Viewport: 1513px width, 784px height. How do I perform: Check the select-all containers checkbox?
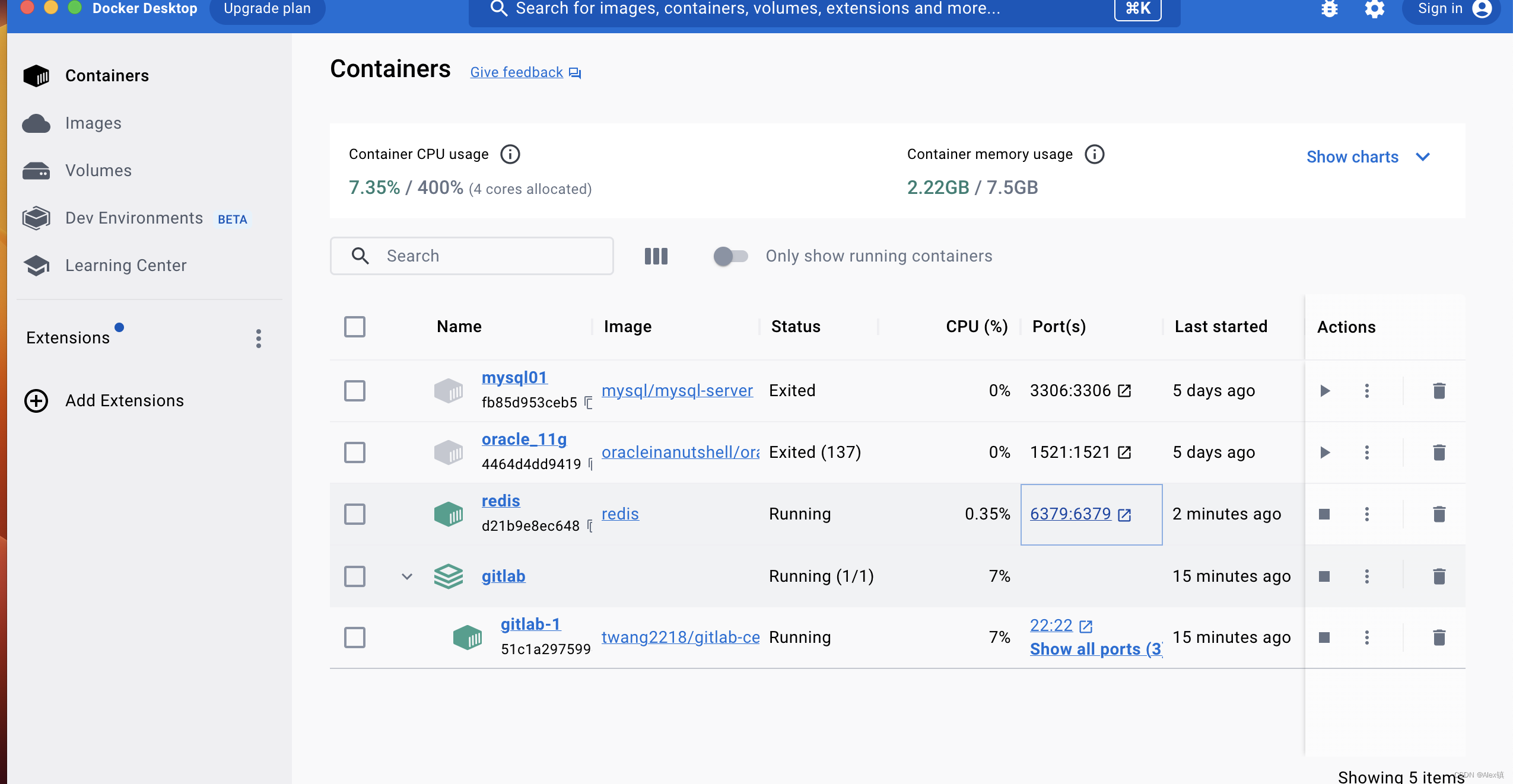coord(355,327)
